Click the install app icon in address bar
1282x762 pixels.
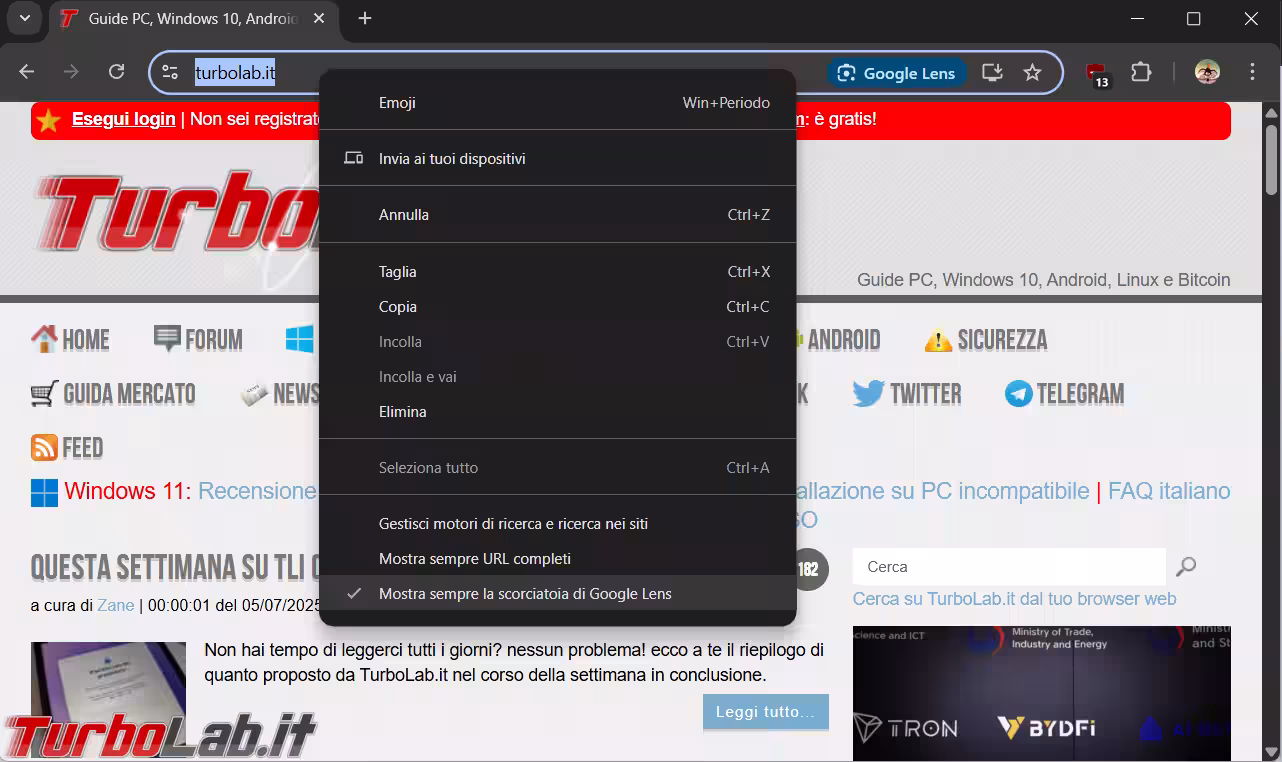pyautogui.click(x=991, y=72)
